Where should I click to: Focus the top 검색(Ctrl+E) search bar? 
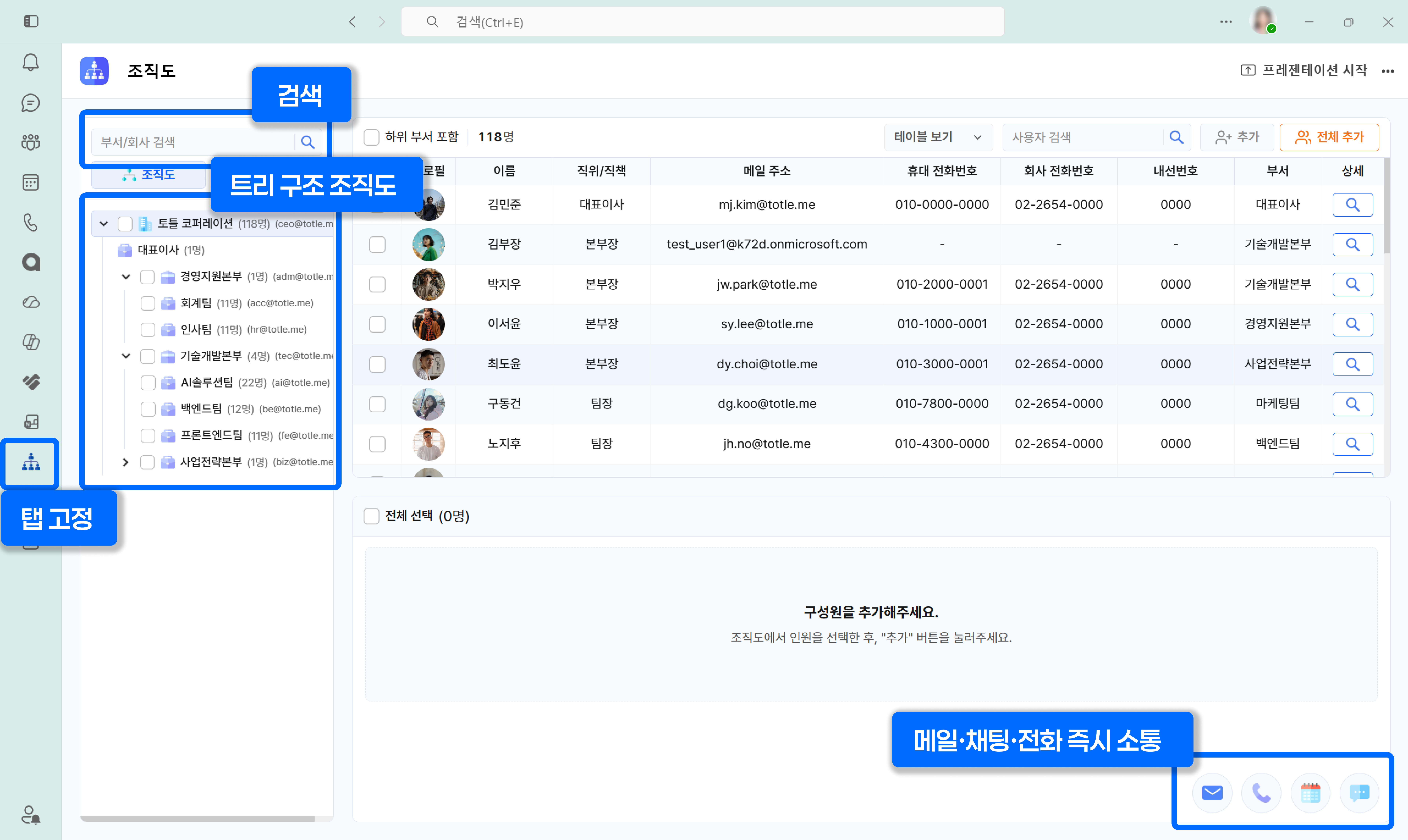point(703,21)
